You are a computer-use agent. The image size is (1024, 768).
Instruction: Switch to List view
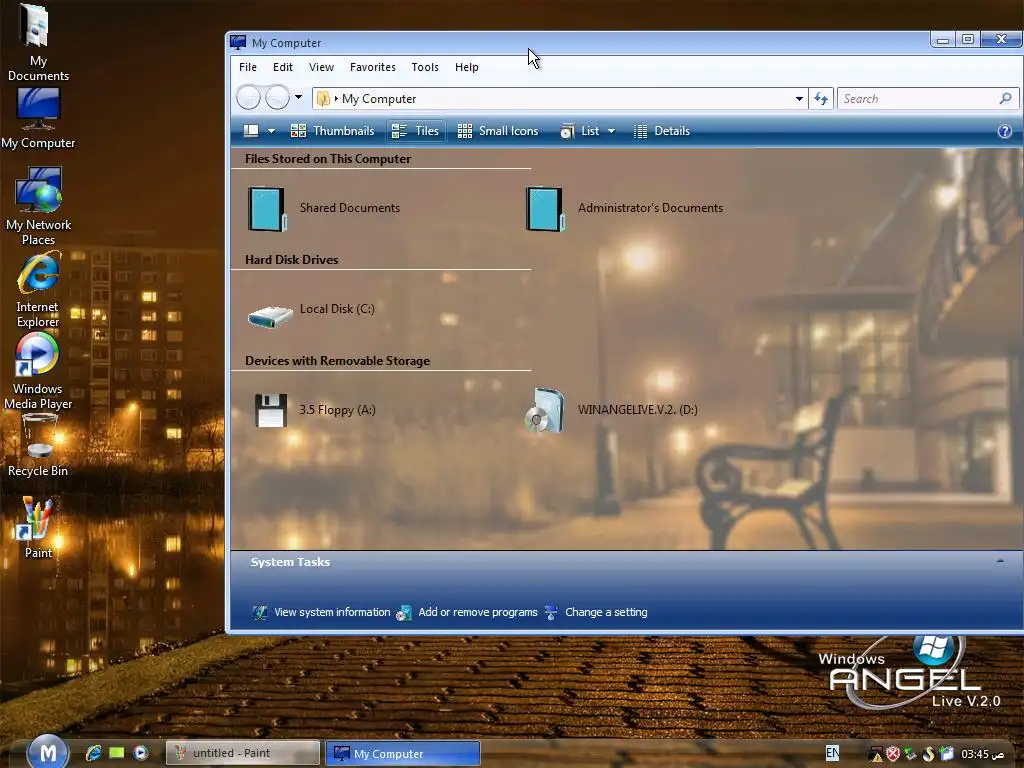pos(580,131)
